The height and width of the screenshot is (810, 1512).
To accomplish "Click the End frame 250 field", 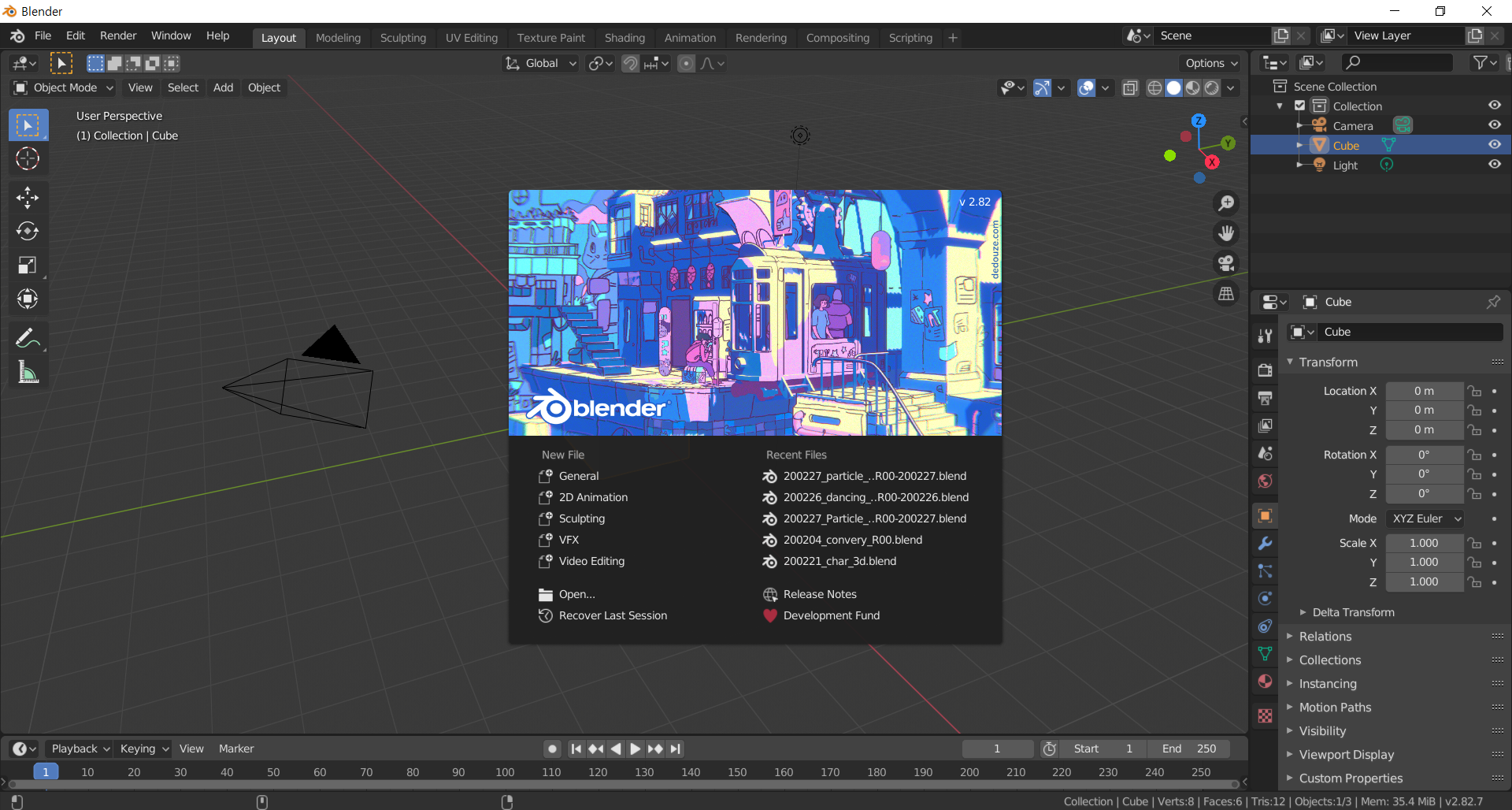I will click(x=1189, y=749).
